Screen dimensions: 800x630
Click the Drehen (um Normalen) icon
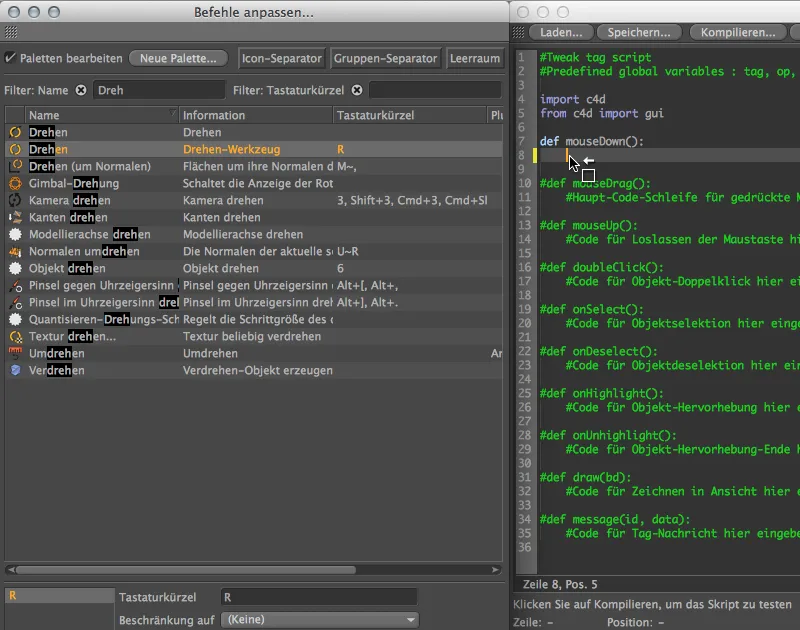(15, 166)
